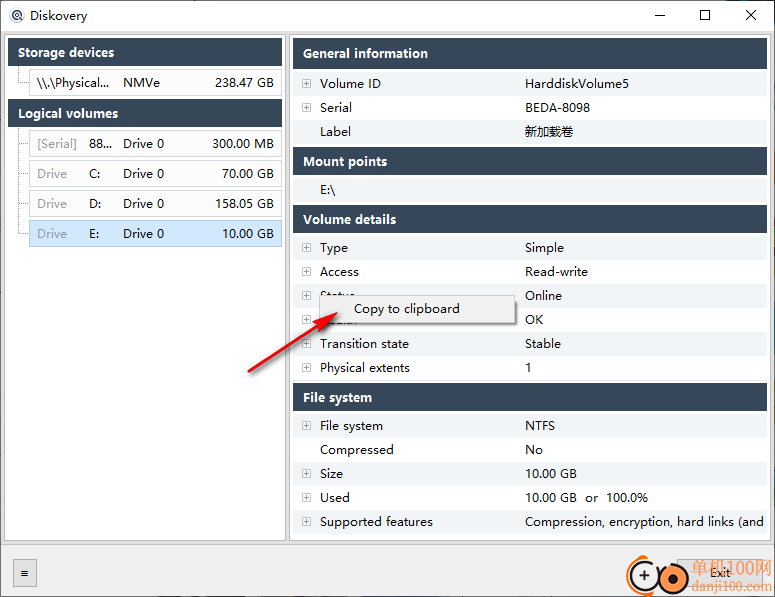Open the hamburger menu button at bottom left
Screen dimensions: 775x597
point(25,573)
